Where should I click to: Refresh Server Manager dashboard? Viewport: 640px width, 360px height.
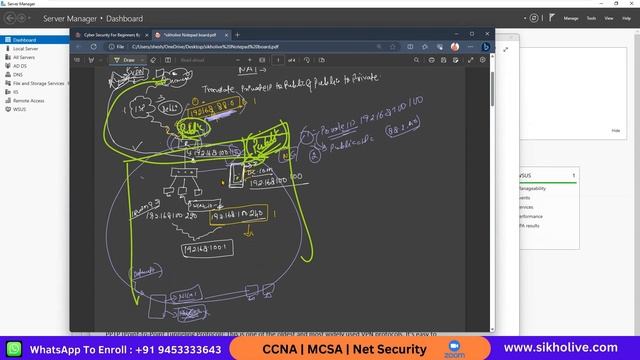click(533, 18)
